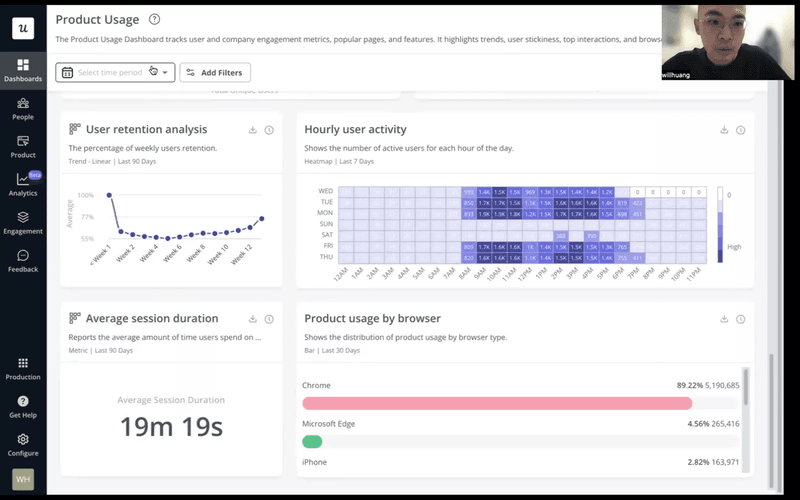
Task: Click the Add Filters button
Action: point(215,72)
